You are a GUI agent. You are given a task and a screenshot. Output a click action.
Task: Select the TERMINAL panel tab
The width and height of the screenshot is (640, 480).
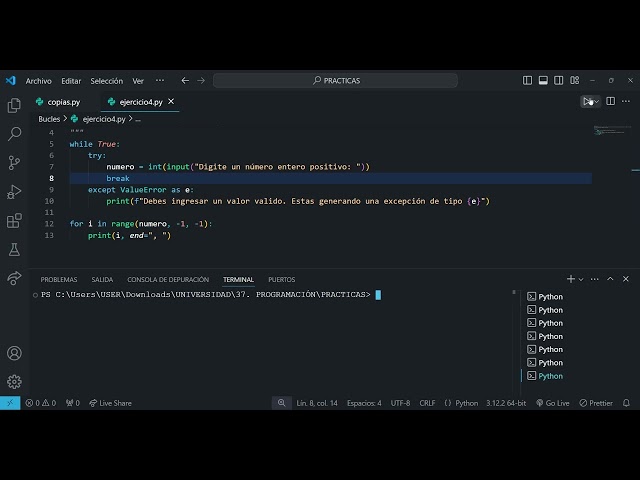pyautogui.click(x=238, y=280)
